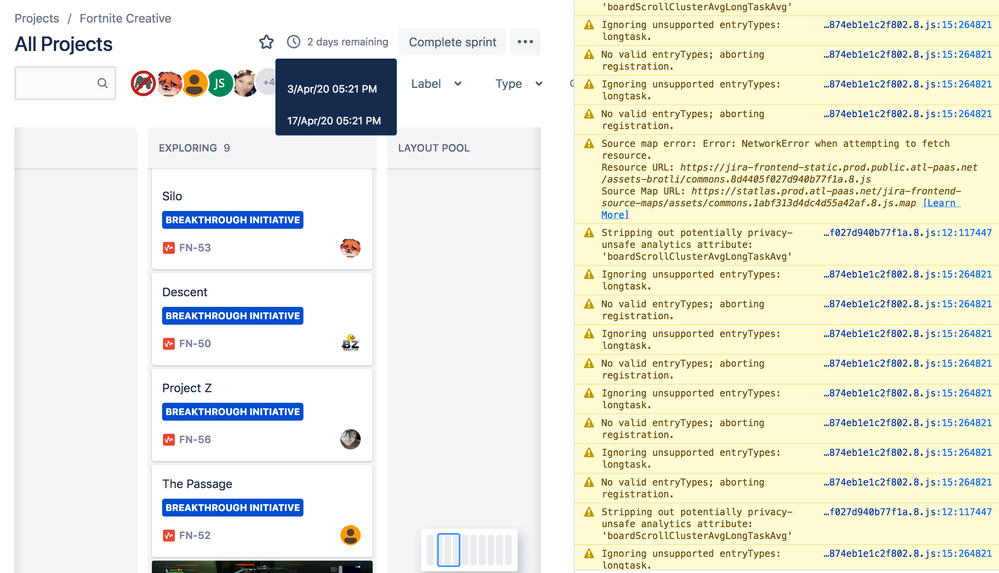This screenshot has width=999, height=573.
Task: Open issue key FN-50
Action: pos(195,344)
